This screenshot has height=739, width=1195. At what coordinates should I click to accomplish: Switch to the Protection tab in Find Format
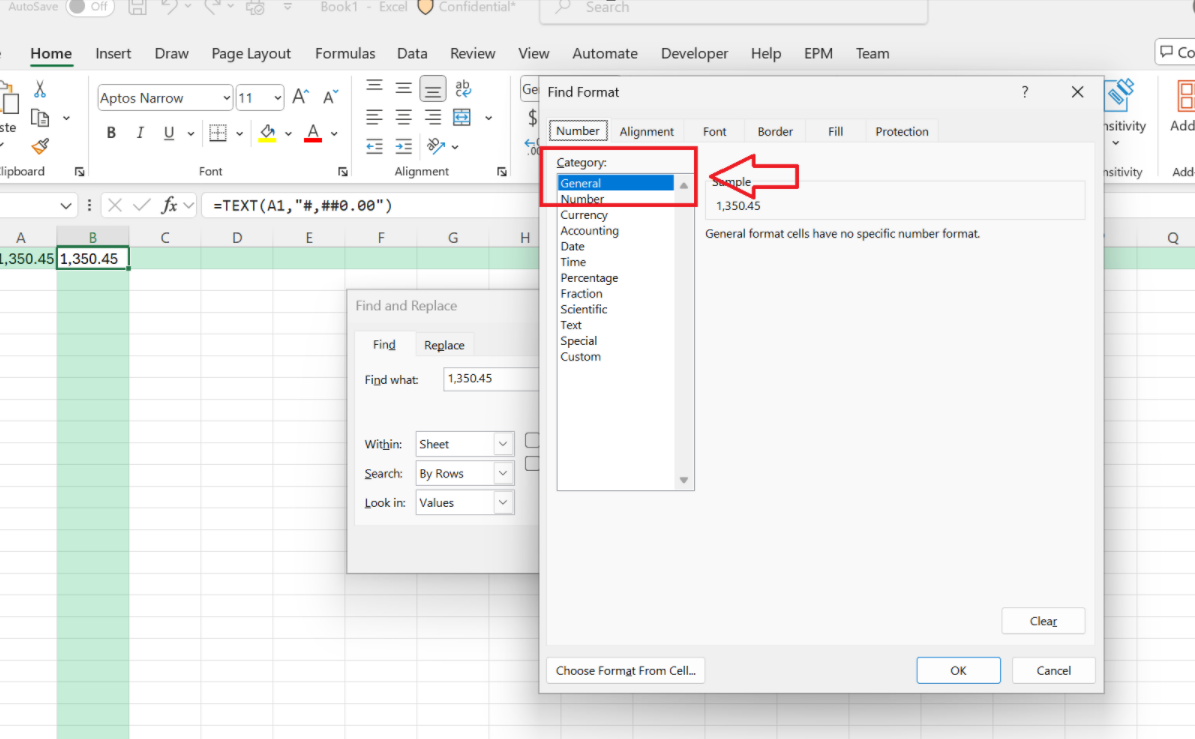902,131
